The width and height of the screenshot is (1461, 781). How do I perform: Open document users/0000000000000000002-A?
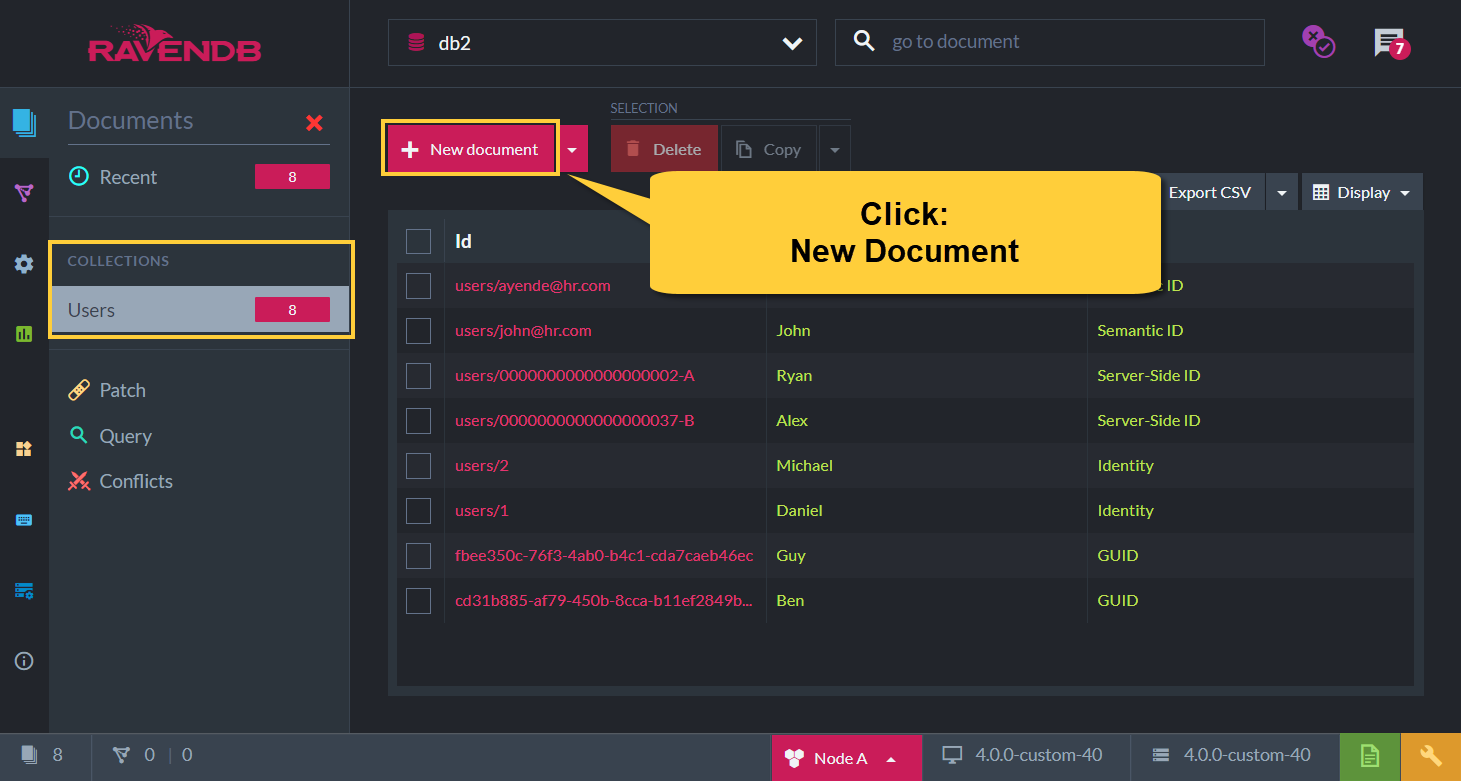tap(574, 375)
